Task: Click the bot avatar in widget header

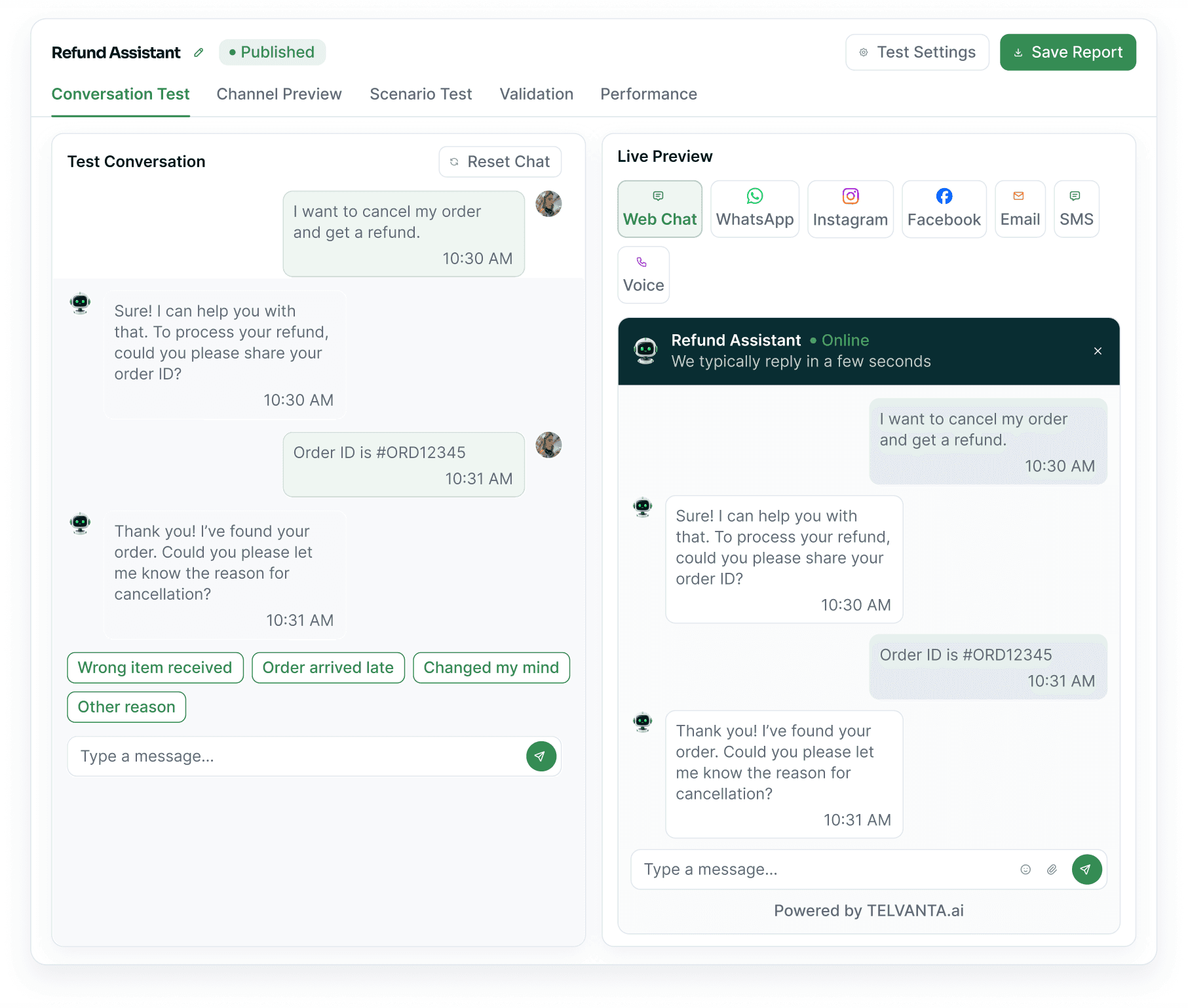Action: [646, 351]
